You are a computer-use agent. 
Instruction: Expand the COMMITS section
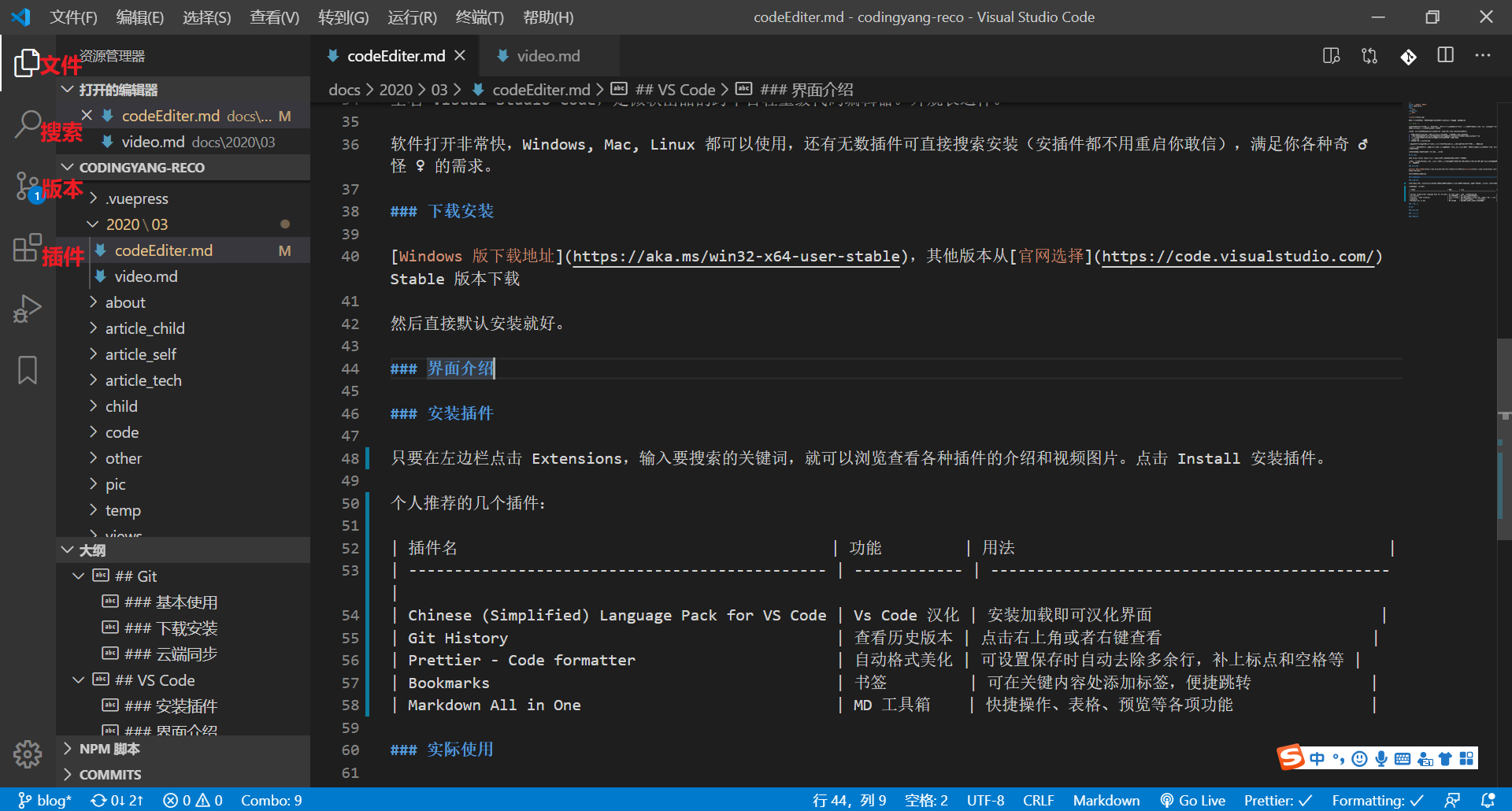click(184, 774)
